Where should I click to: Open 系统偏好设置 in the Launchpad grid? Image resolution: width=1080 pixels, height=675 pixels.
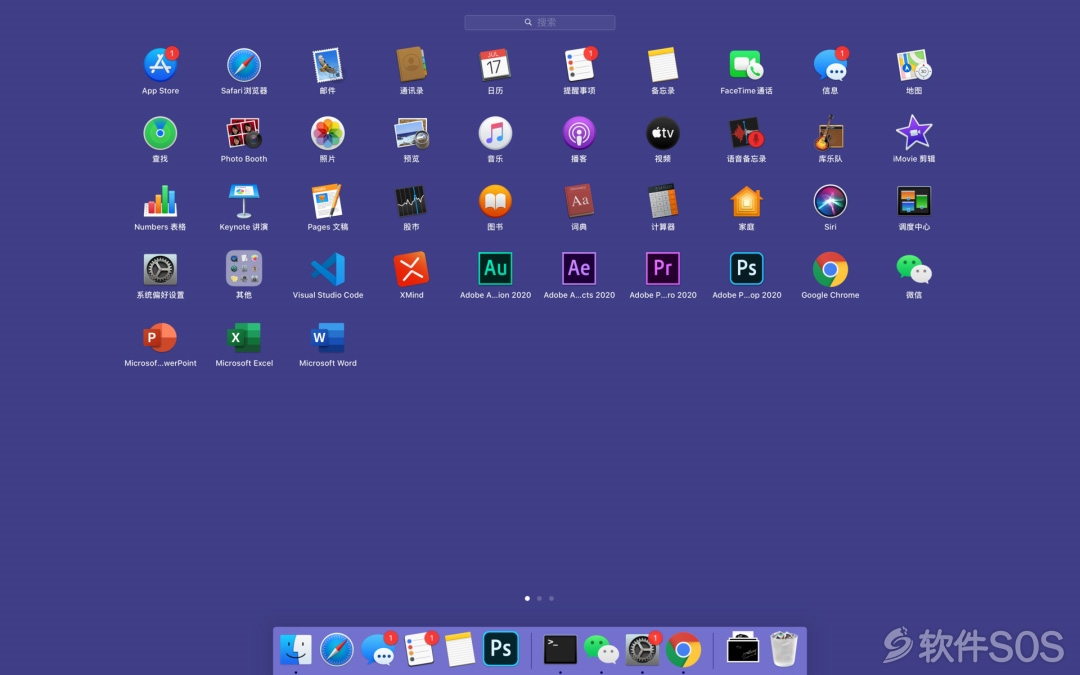tap(160, 269)
